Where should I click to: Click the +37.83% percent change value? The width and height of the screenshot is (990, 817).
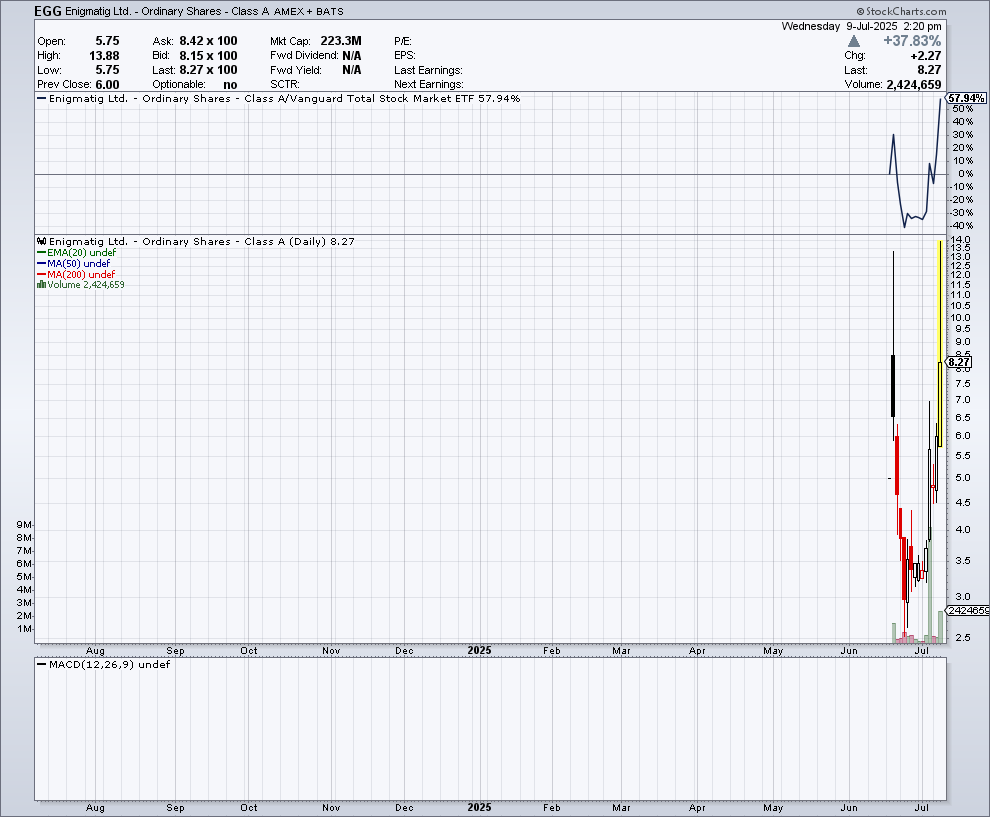point(912,41)
